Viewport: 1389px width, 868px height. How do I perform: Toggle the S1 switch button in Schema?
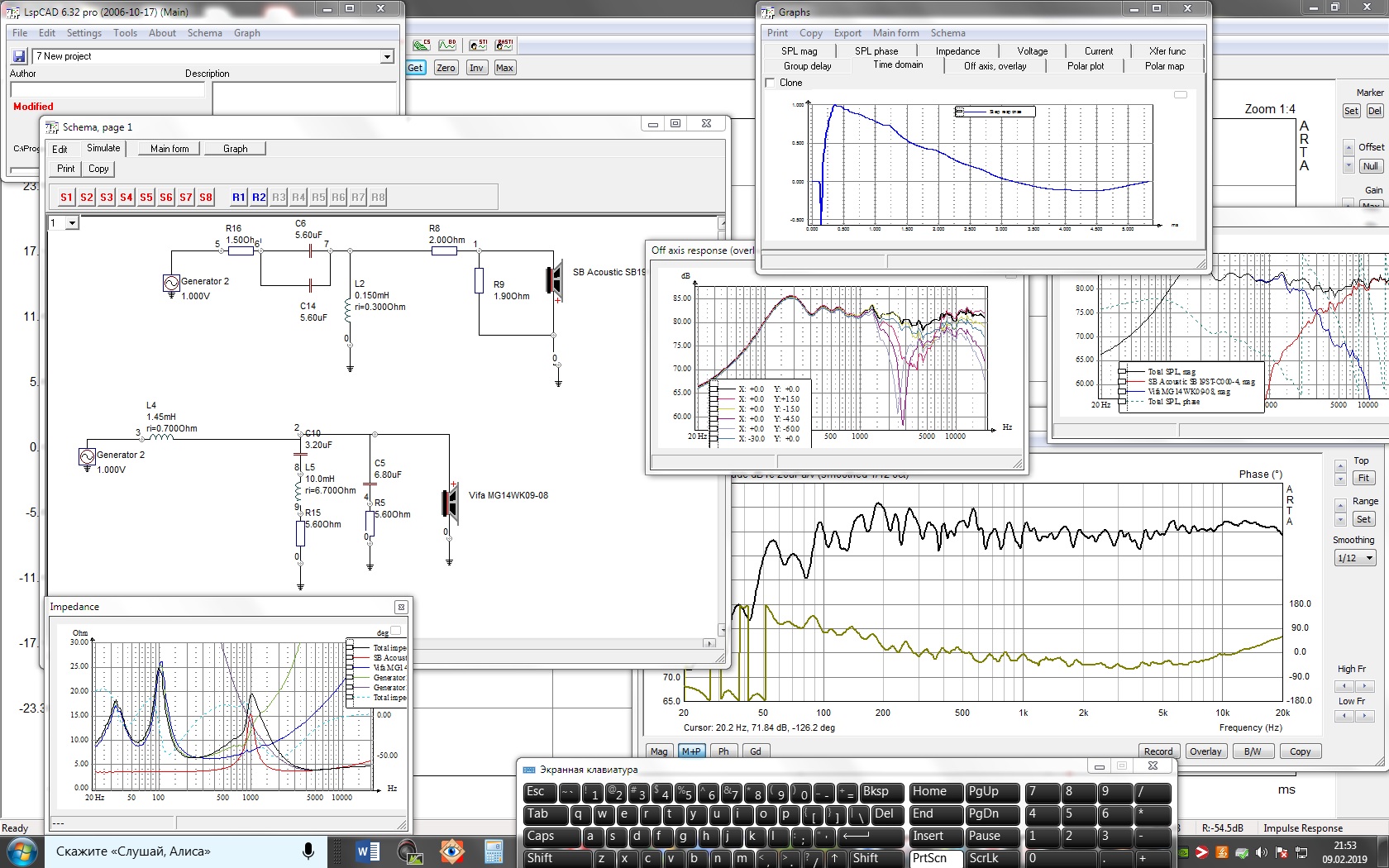[66, 198]
